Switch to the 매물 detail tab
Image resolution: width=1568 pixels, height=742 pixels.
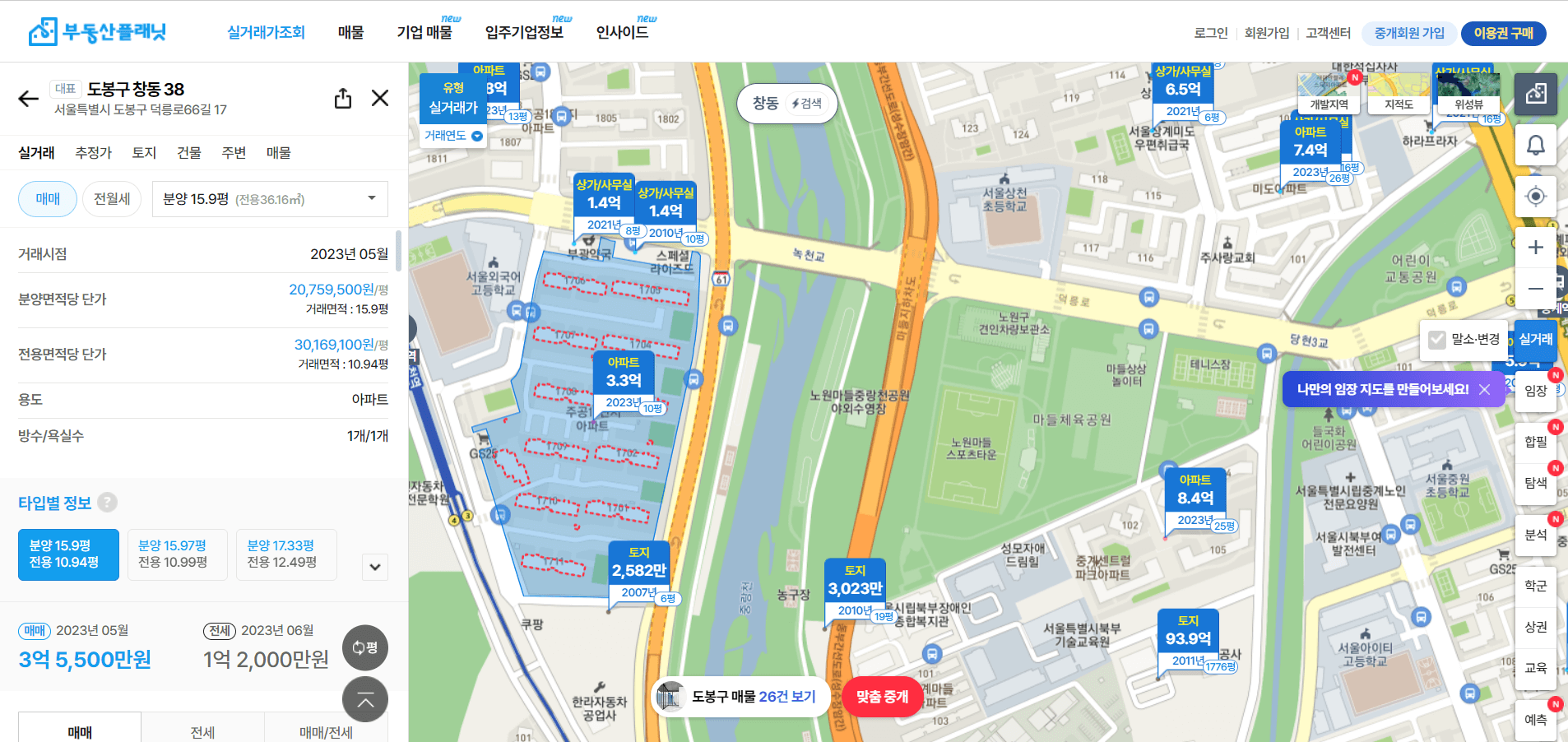pos(278,153)
